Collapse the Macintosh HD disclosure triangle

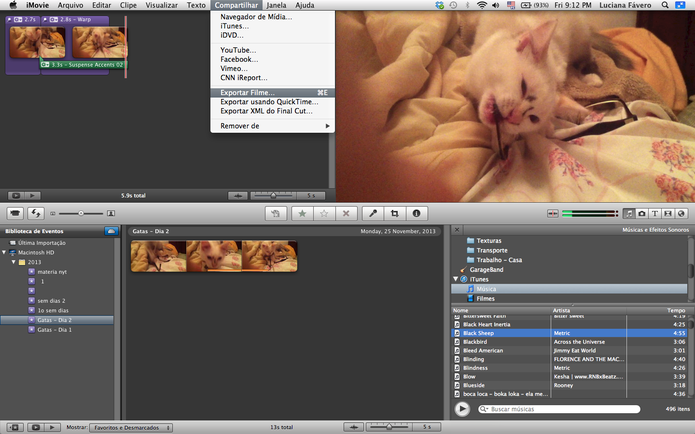(4, 252)
